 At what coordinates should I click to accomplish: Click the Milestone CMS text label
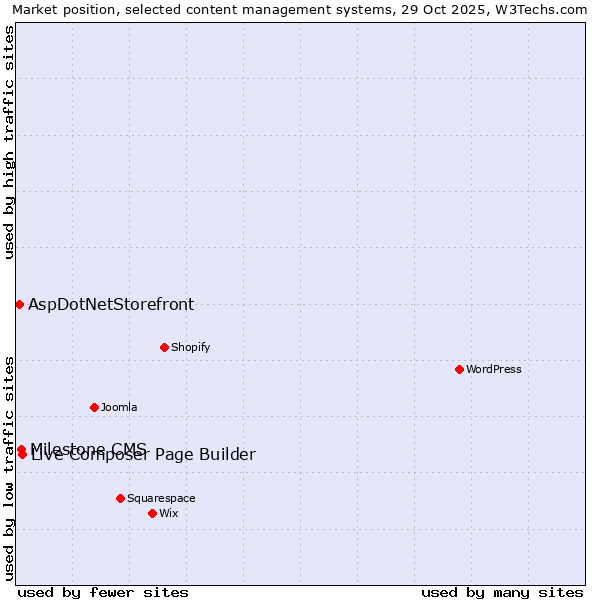(x=88, y=446)
